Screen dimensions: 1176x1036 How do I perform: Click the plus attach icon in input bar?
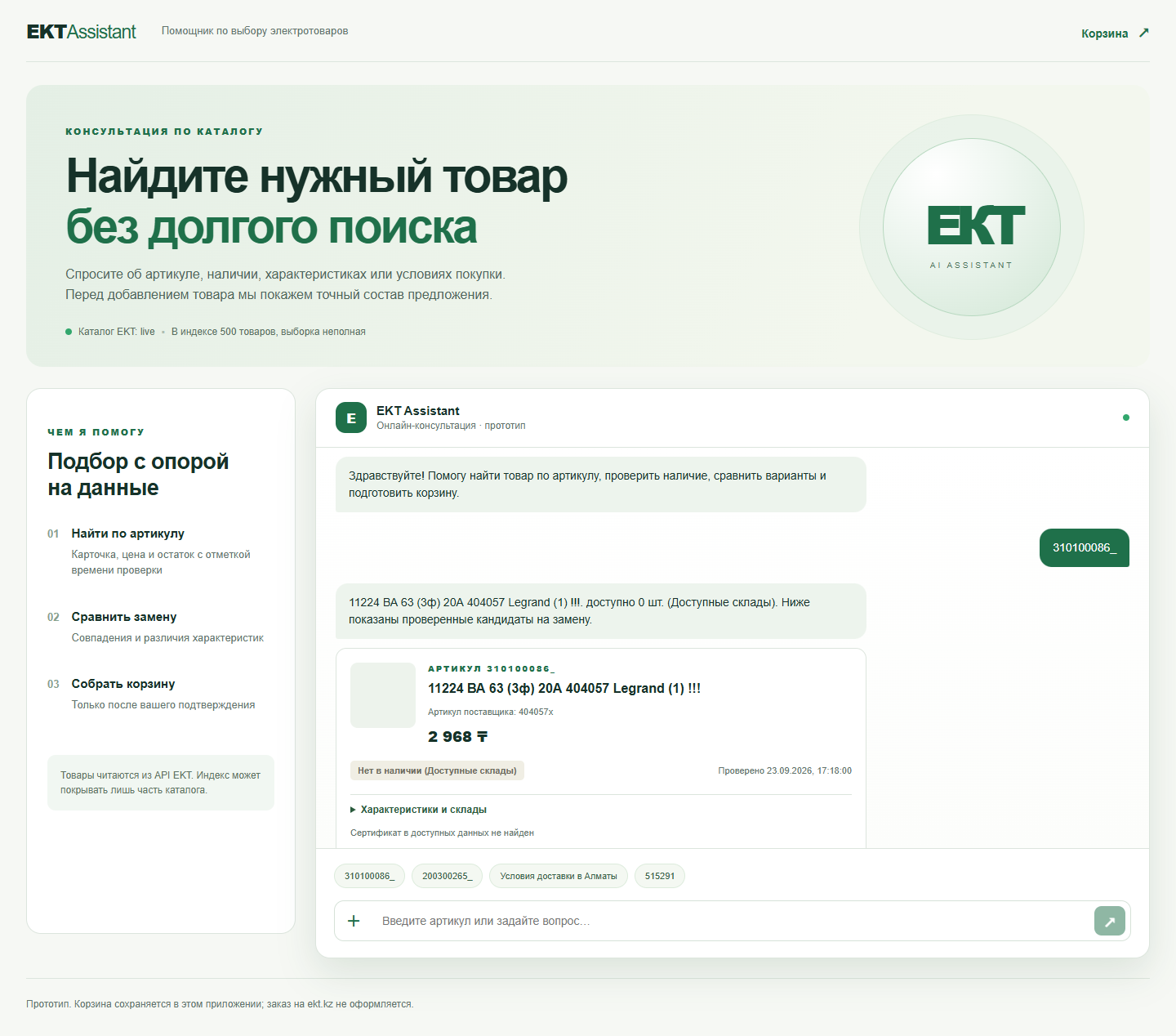(x=354, y=921)
